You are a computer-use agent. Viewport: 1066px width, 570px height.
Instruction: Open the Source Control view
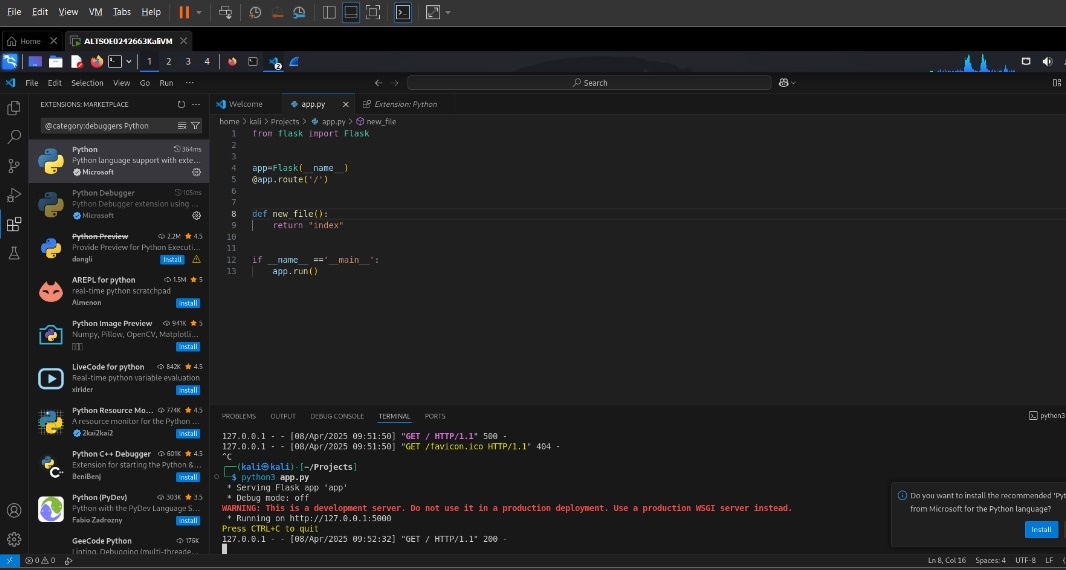[14, 166]
